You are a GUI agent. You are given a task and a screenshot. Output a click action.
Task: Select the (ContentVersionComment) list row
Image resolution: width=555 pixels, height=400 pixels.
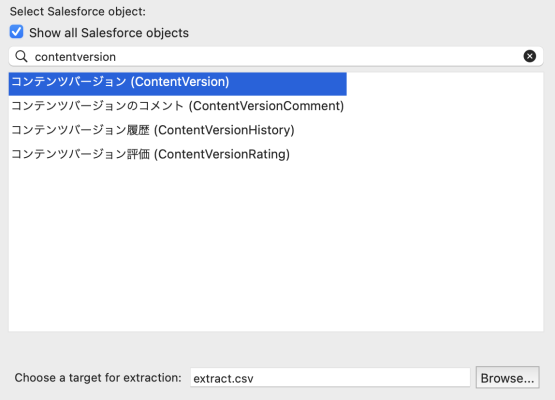point(178,106)
